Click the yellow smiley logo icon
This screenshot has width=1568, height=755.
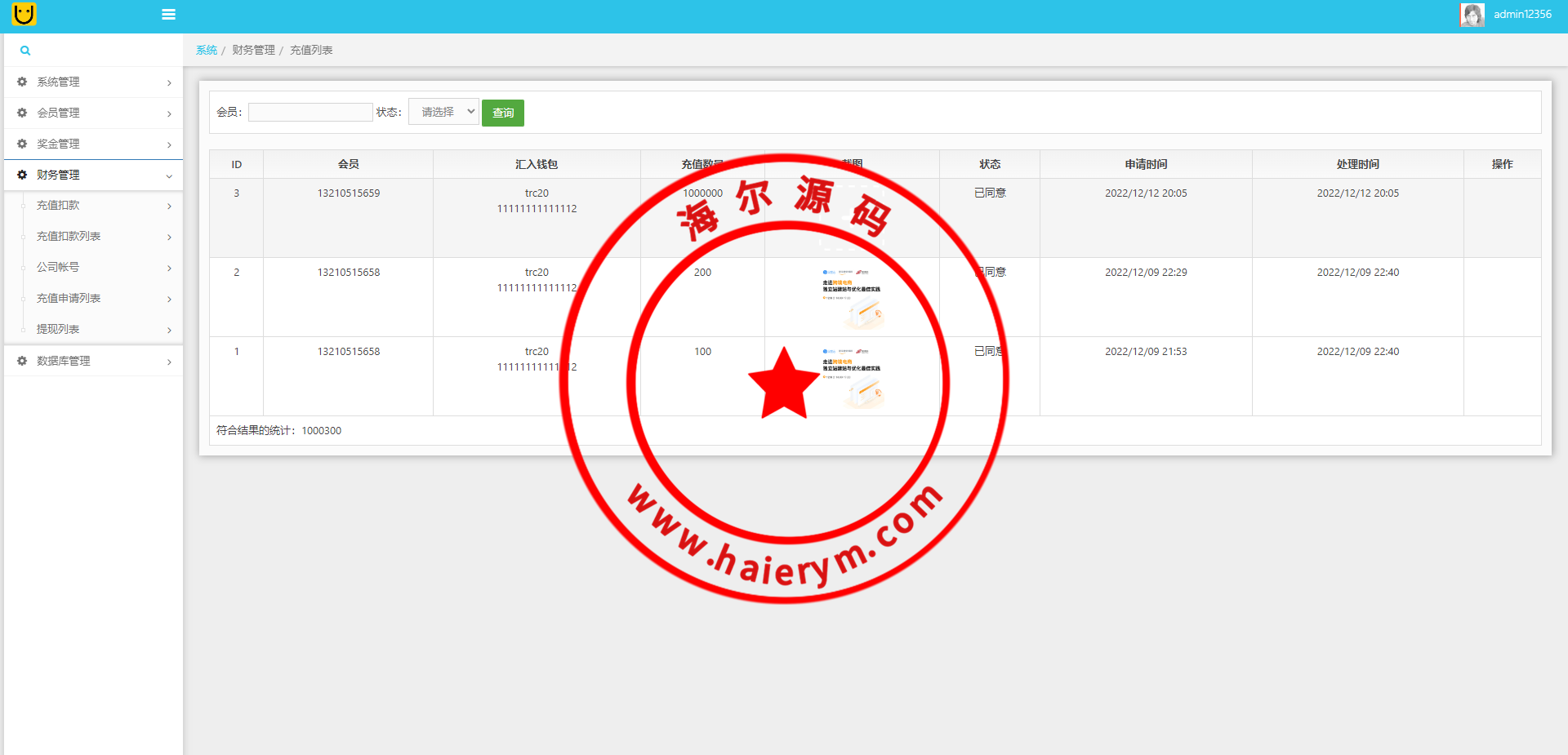tap(24, 14)
